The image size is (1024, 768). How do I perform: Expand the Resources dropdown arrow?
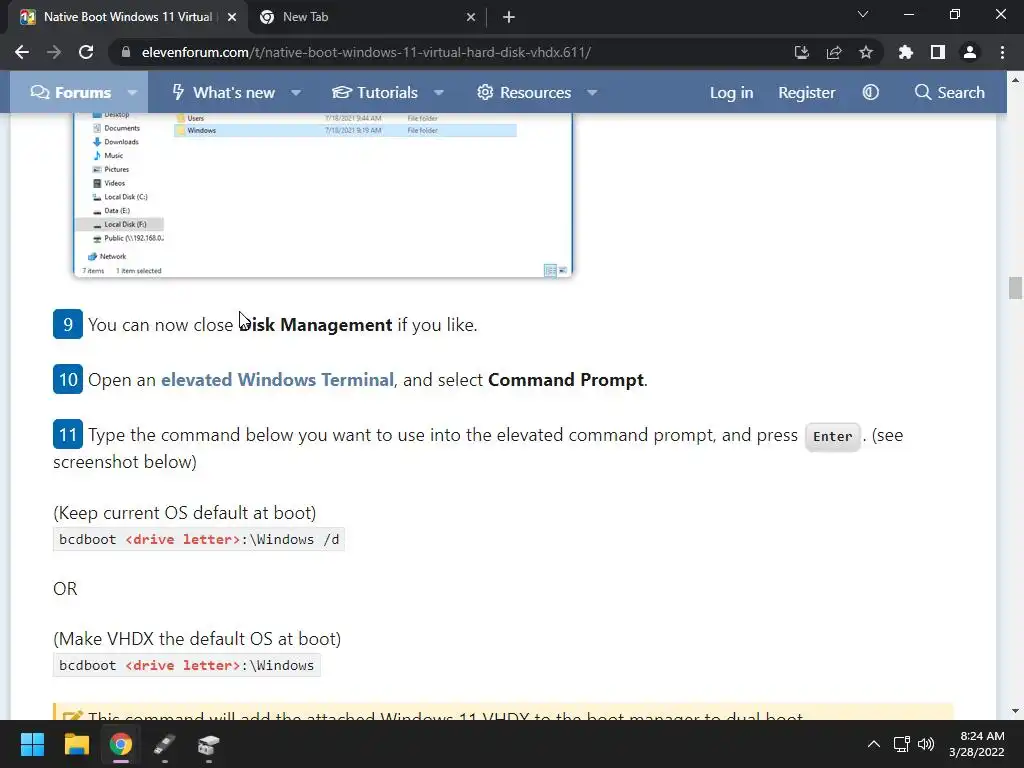tap(592, 93)
